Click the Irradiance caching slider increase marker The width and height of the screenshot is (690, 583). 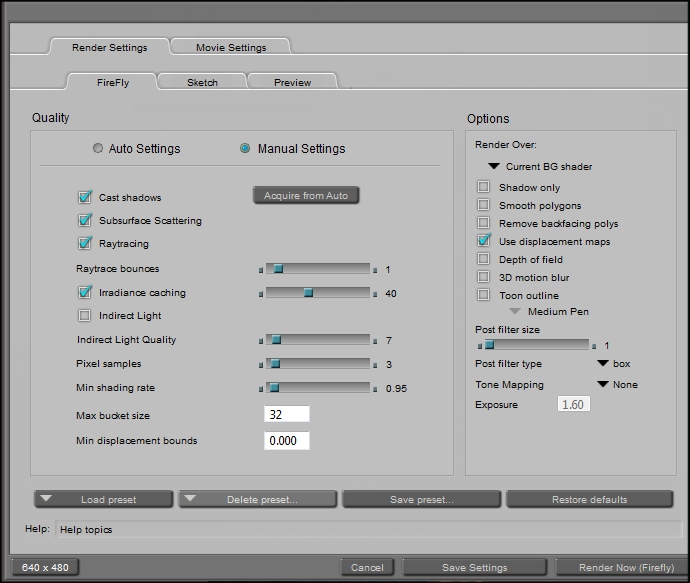[x=375, y=294]
